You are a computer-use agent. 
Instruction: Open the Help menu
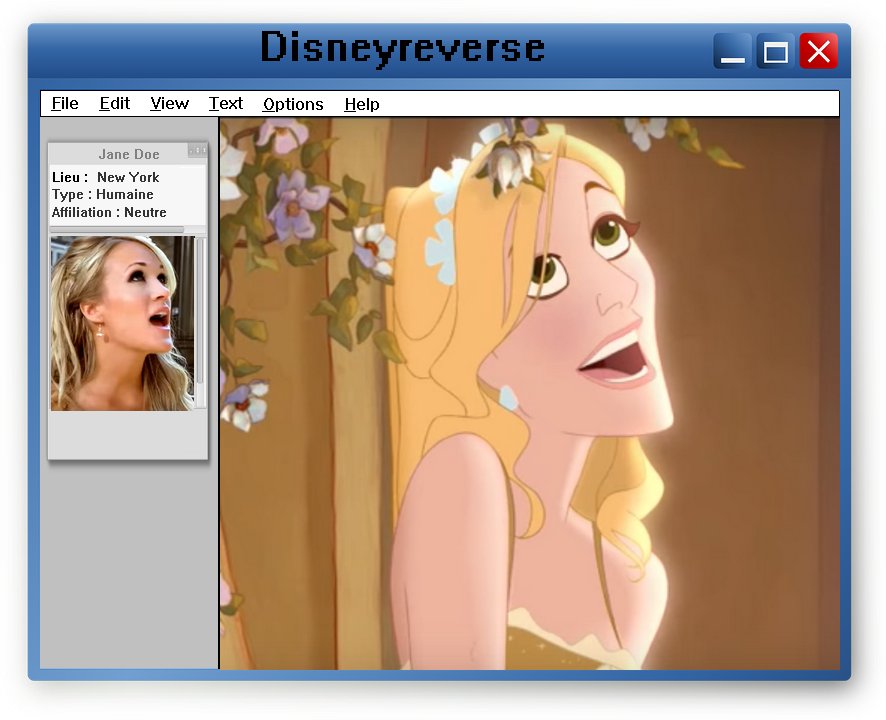(x=362, y=105)
